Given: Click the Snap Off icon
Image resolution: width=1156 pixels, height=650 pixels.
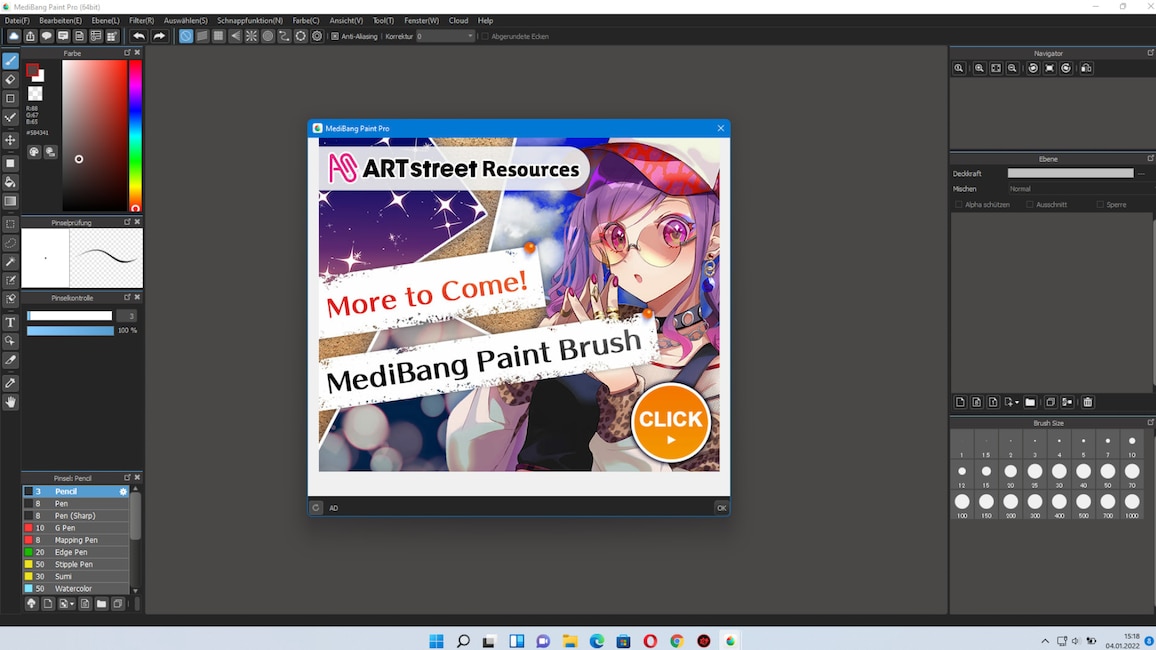Looking at the screenshot, I should click(x=186, y=36).
